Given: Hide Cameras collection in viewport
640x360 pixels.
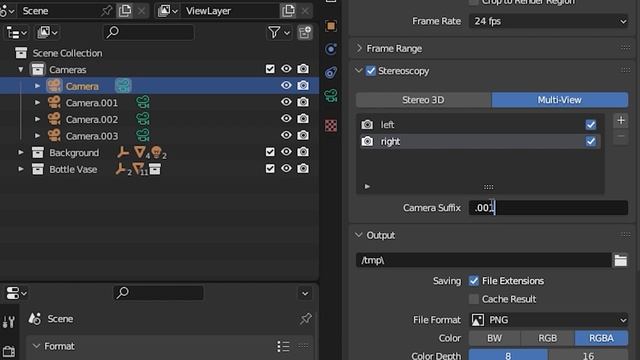Looking at the screenshot, I should point(286,69).
